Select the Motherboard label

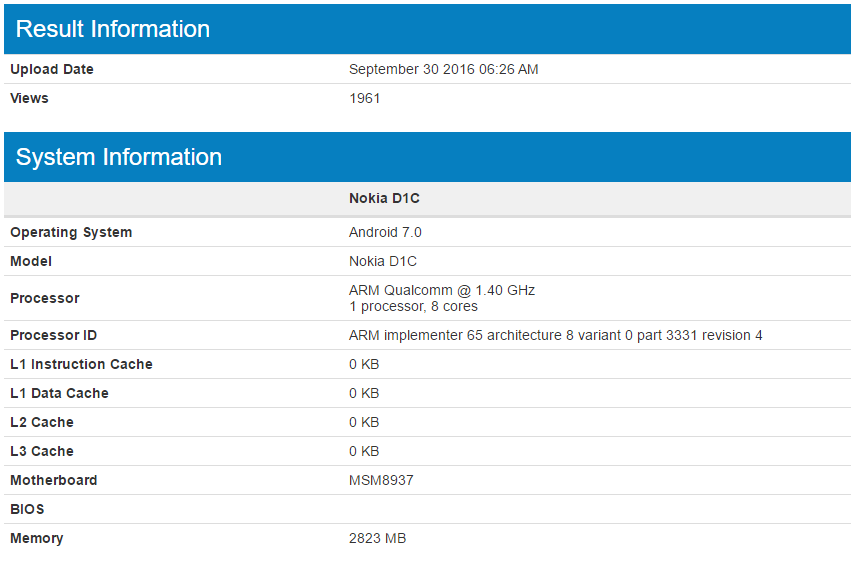(x=54, y=480)
